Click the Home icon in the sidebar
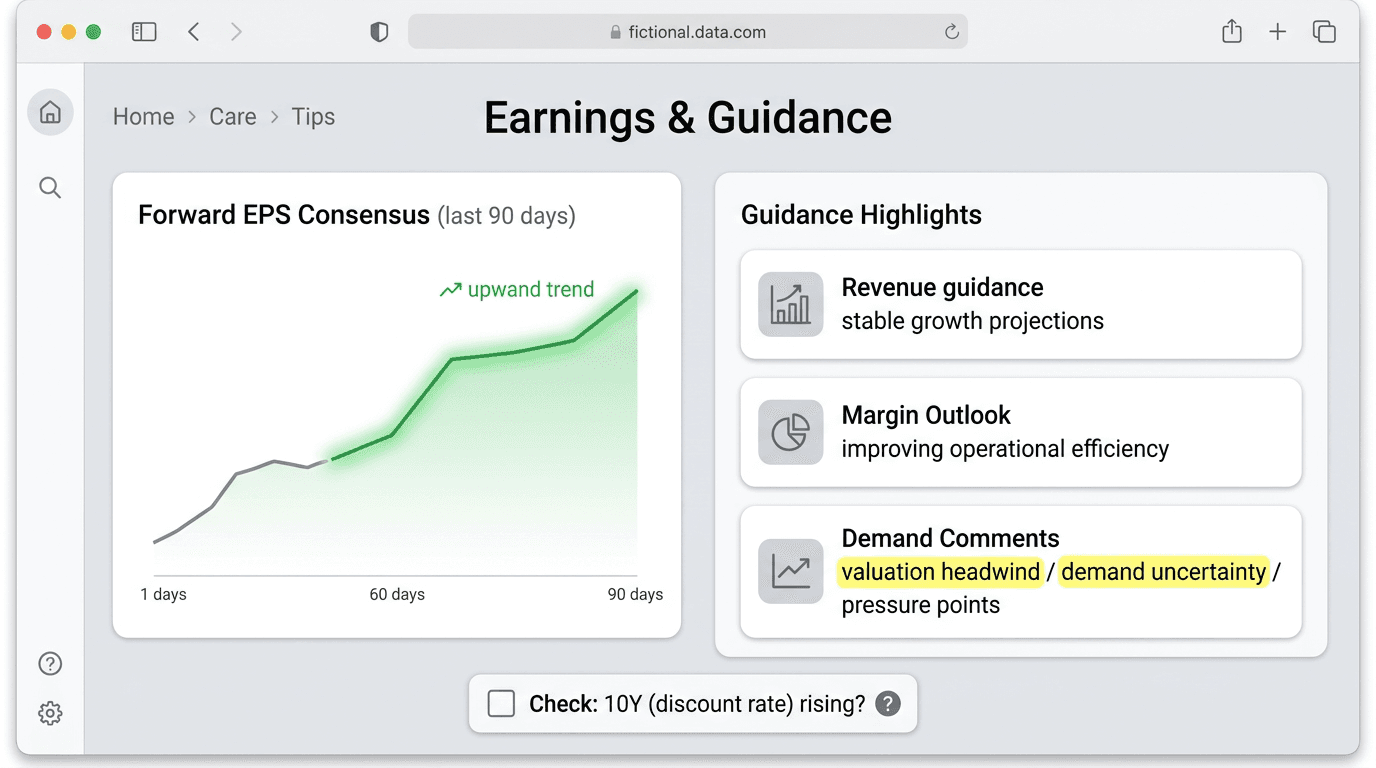 pyautogui.click(x=50, y=112)
